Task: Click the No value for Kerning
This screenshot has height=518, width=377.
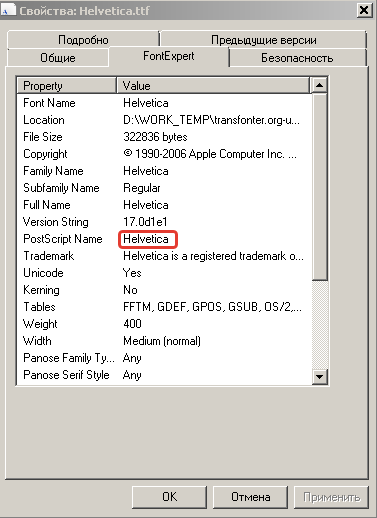Action: click(x=130, y=290)
